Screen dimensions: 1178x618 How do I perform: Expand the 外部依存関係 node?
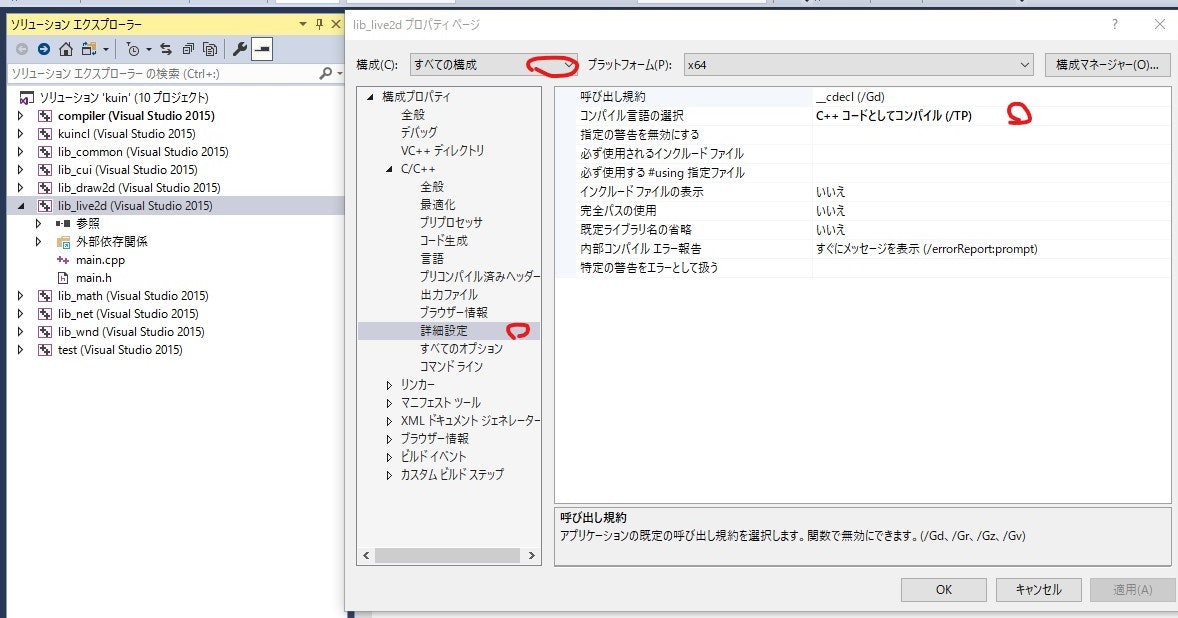tap(38, 242)
